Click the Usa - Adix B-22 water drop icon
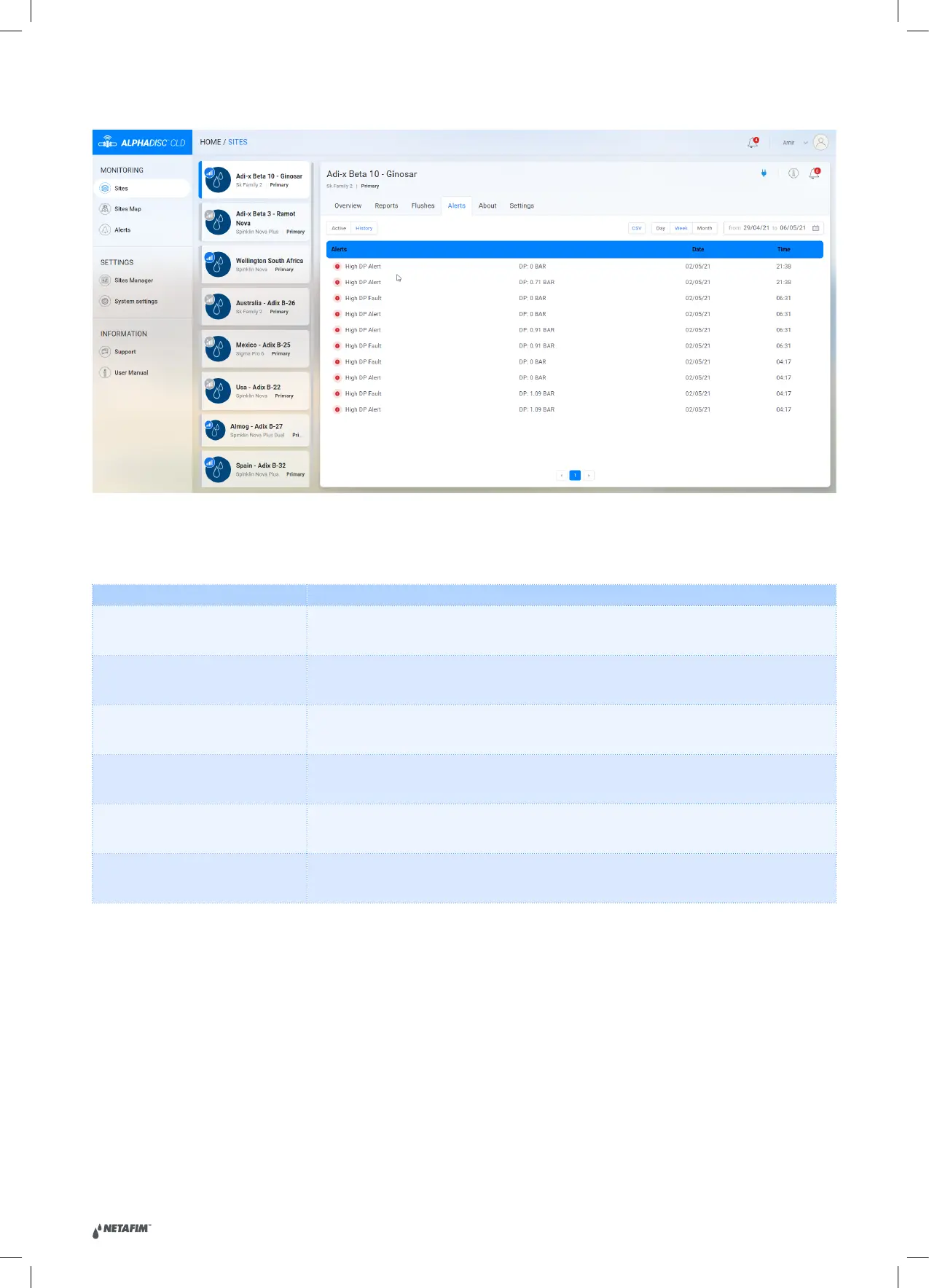929x1288 pixels. 217,391
